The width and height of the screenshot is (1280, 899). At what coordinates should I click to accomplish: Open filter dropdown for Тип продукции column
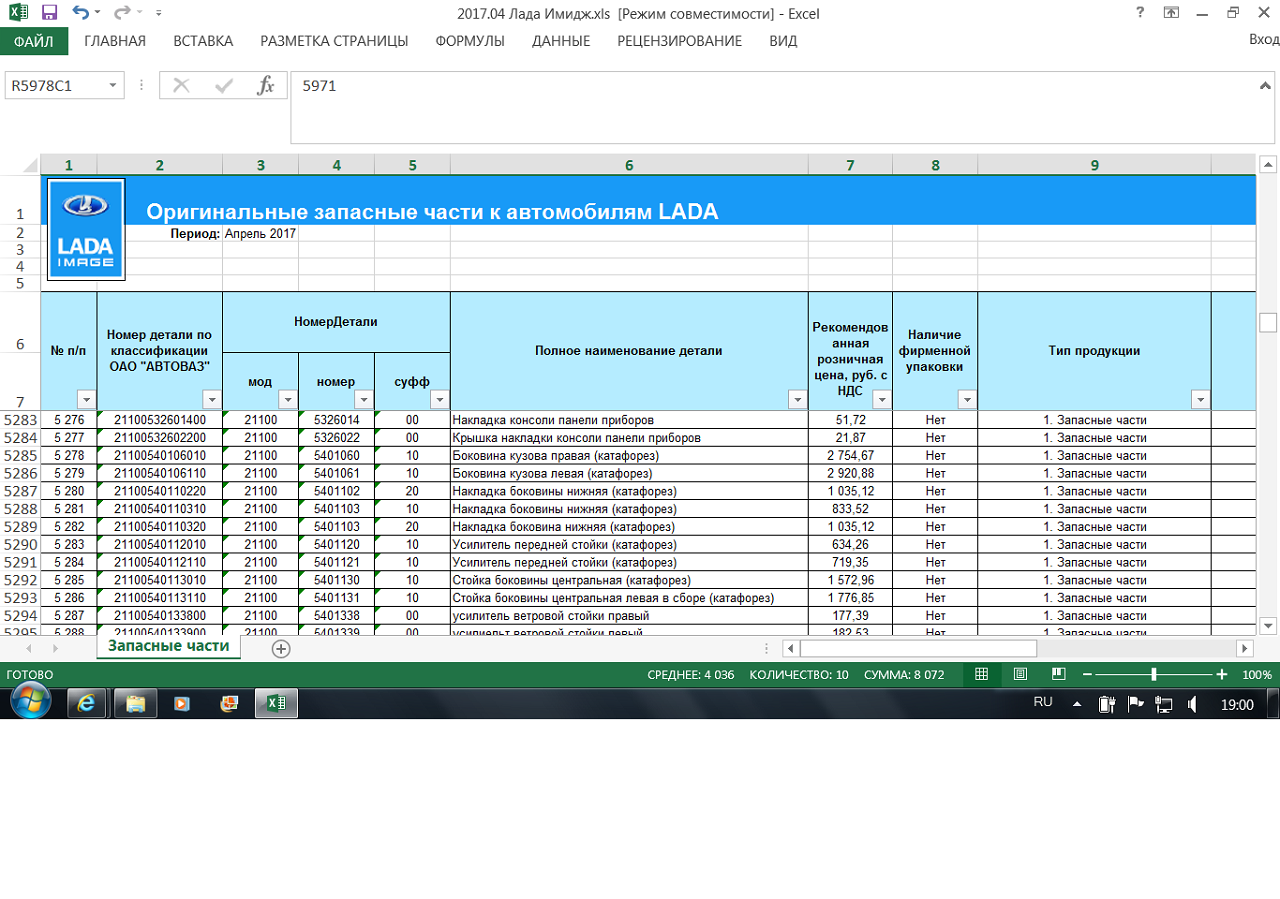pos(1200,400)
